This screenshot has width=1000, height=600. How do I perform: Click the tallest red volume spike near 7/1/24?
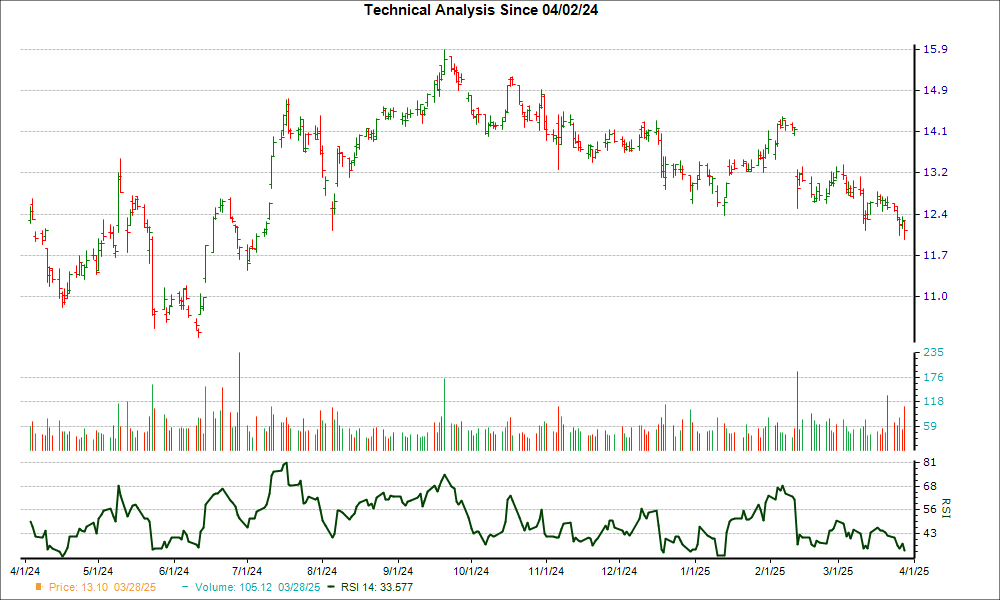[239, 401]
